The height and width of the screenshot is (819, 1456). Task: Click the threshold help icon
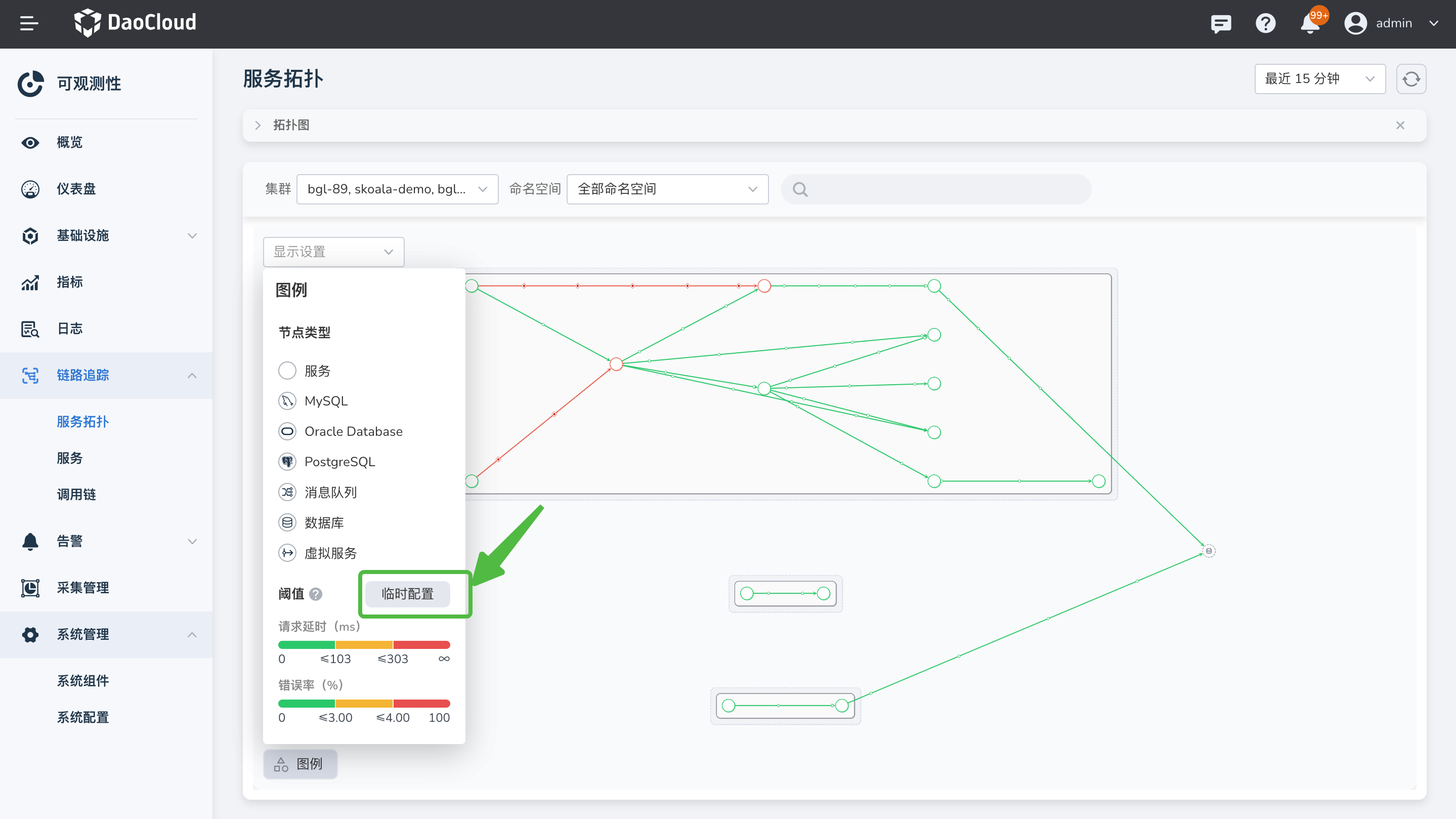click(x=316, y=594)
